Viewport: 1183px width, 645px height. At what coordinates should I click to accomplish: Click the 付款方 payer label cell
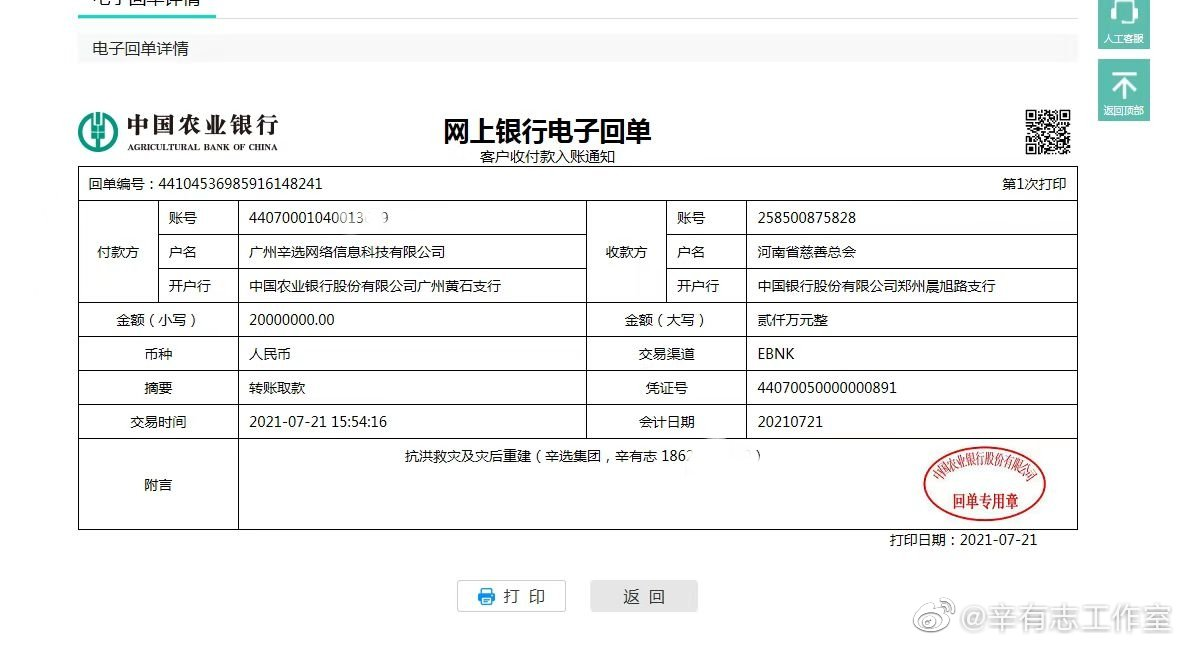118,252
